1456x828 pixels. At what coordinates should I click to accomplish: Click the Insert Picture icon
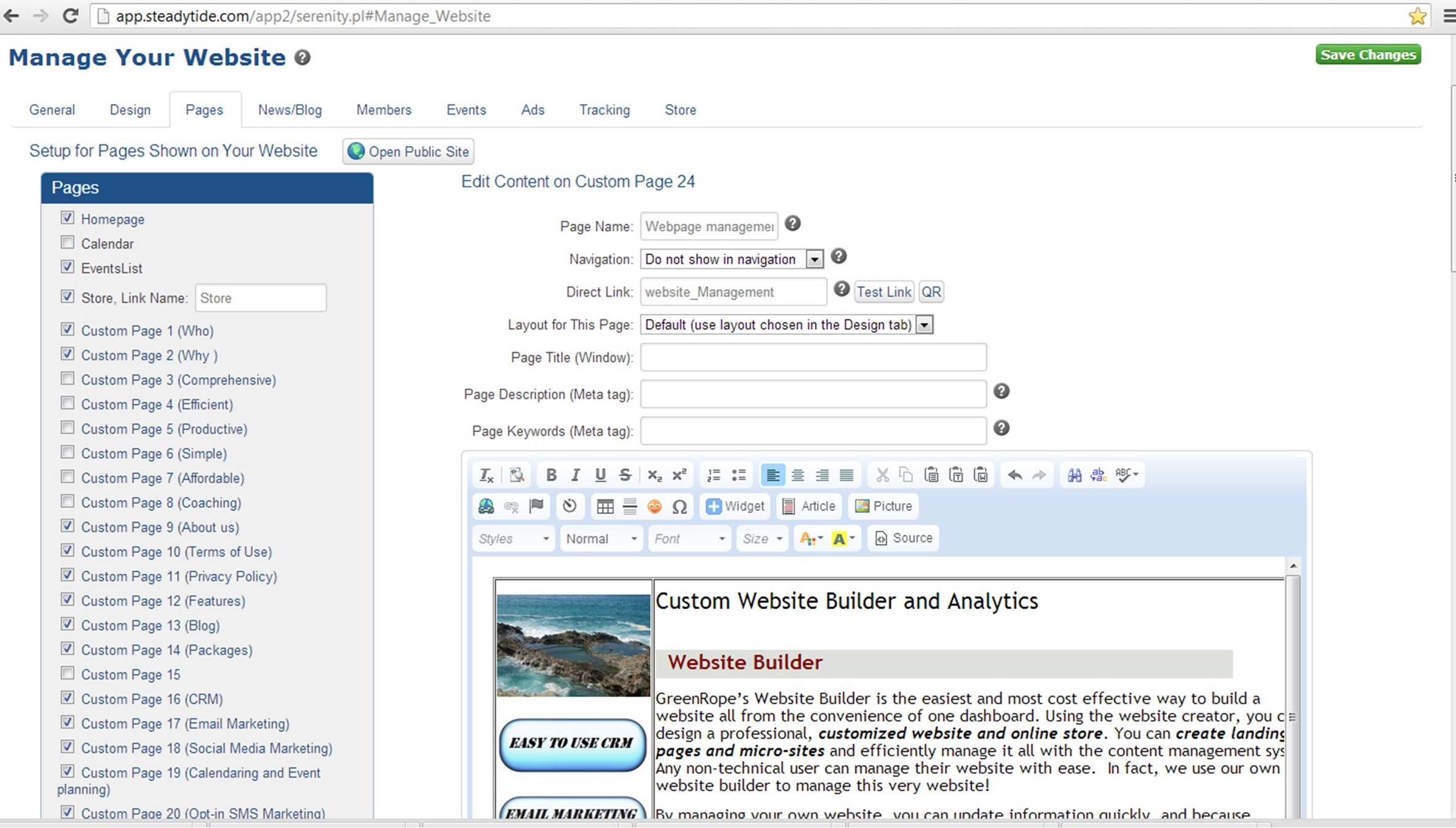pyautogui.click(x=883, y=505)
